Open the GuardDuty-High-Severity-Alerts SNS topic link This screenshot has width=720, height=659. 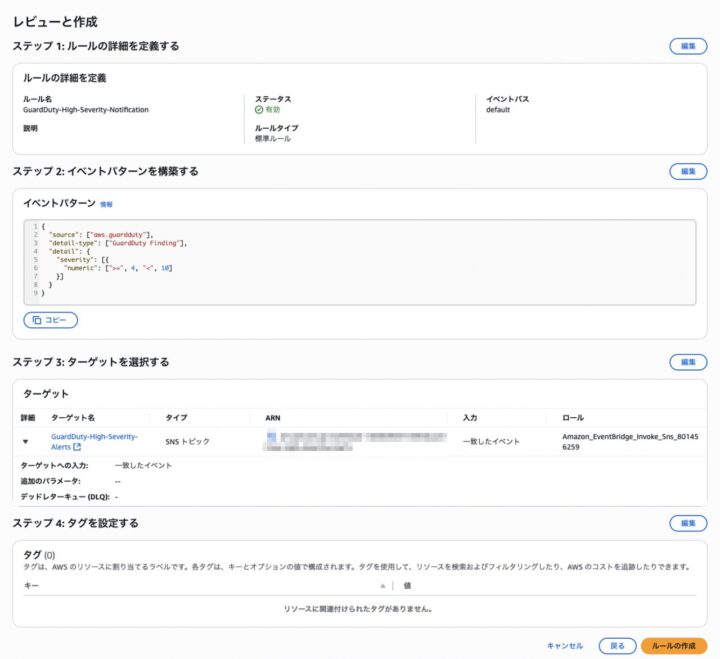click(x=93, y=437)
